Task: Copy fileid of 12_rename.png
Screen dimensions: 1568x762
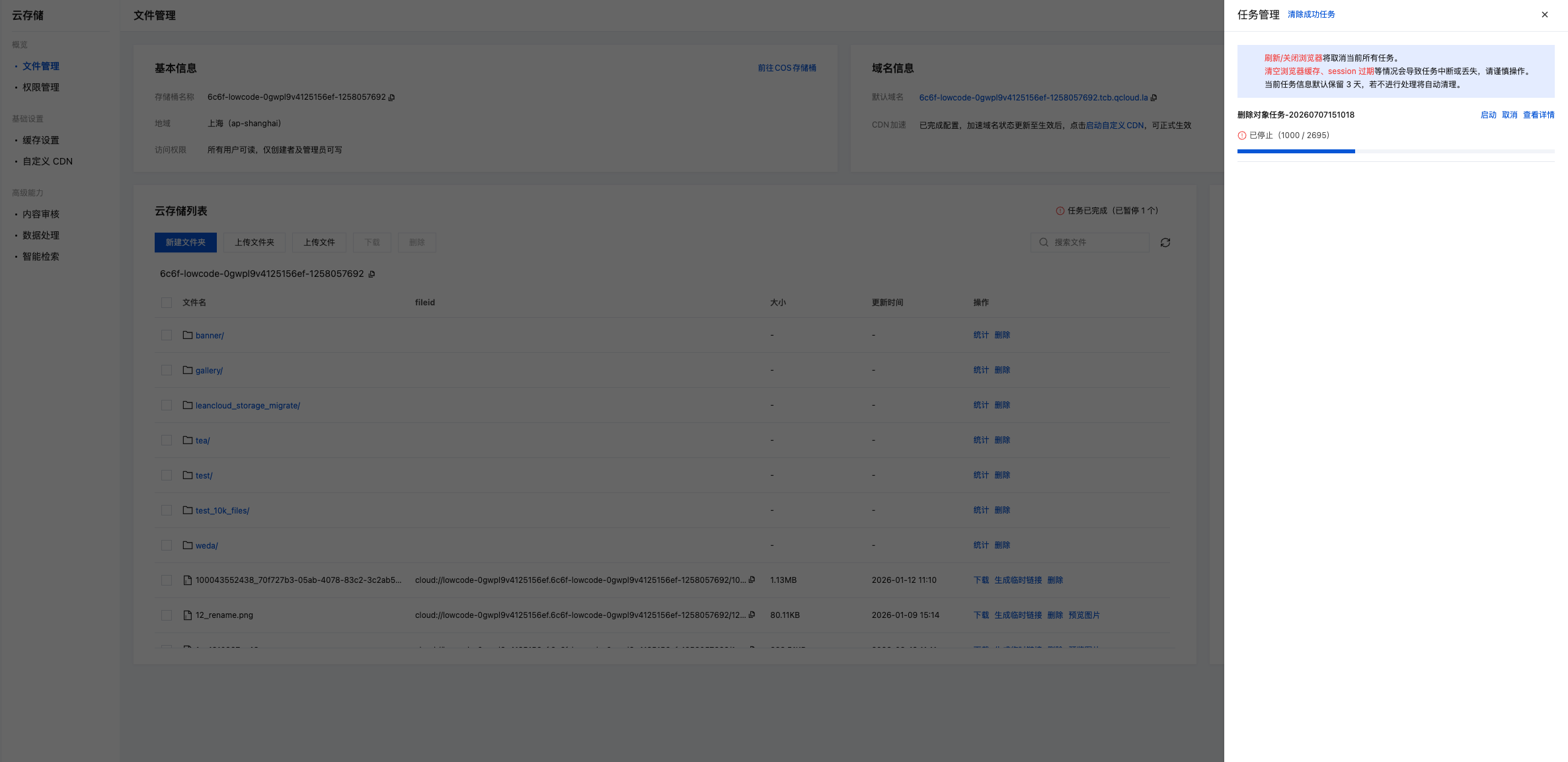Action: tap(752, 615)
